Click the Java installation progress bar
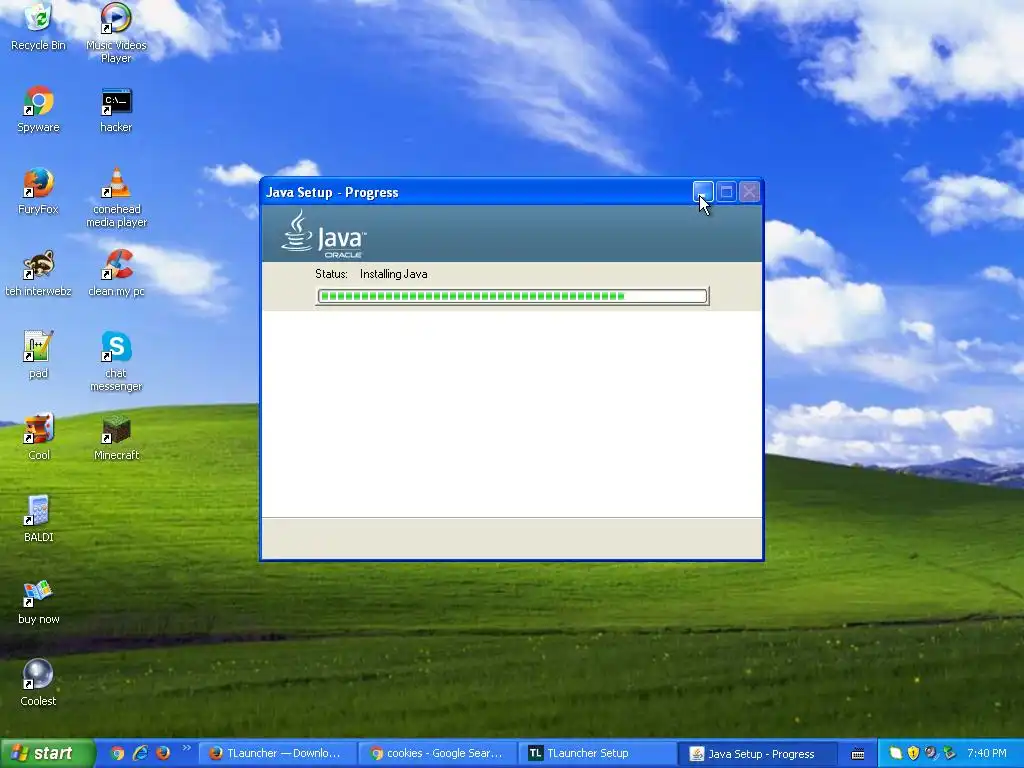The width and height of the screenshot is (1024, 768). click(512, 296)
